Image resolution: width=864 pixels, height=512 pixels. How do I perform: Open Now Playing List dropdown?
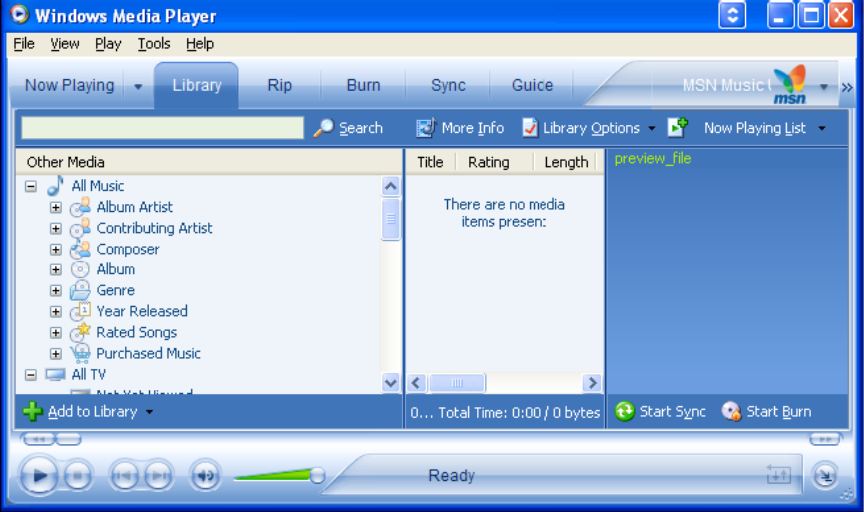click(x=822, y=128)
